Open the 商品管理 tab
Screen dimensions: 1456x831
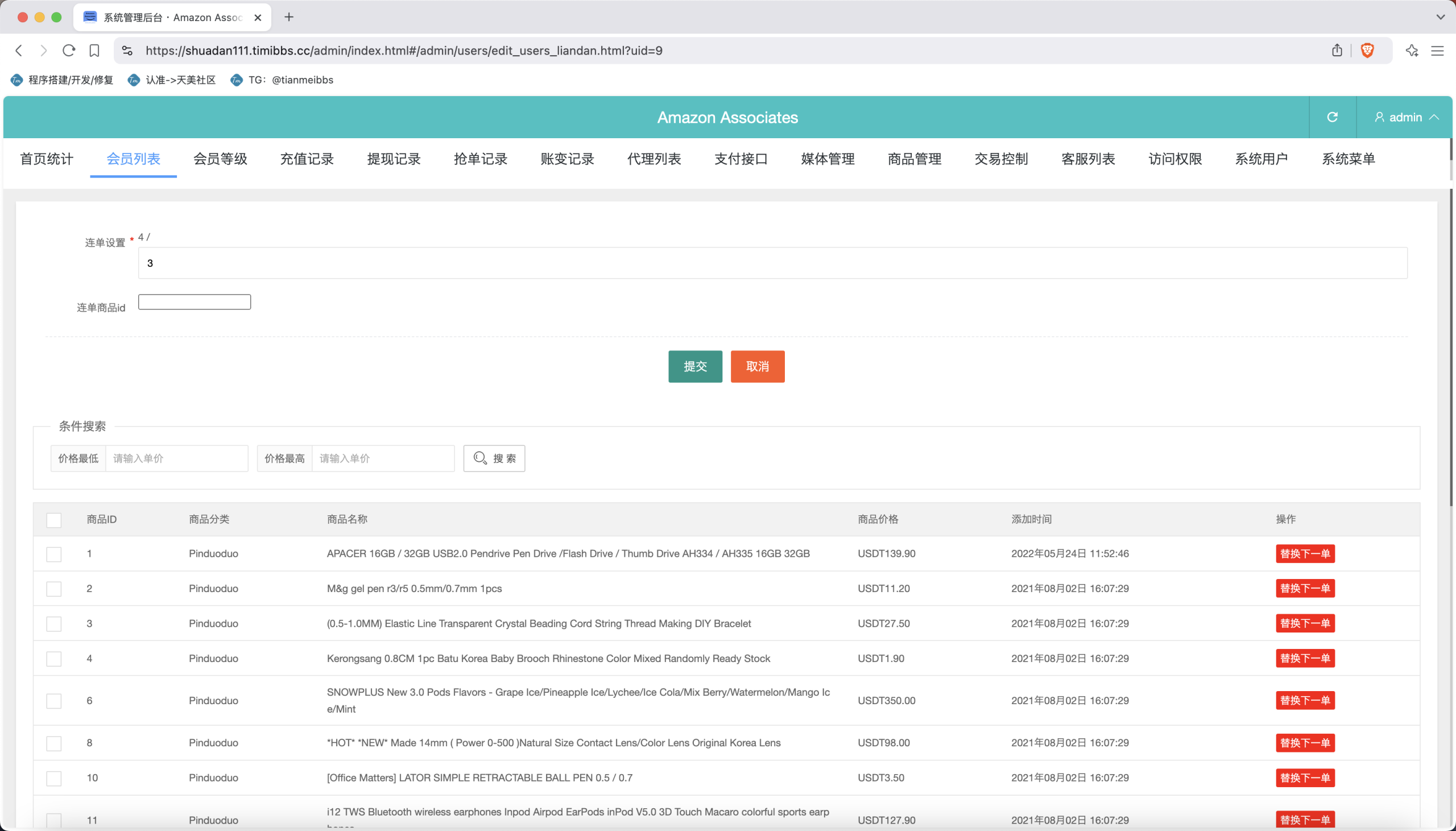pos(915,159)
